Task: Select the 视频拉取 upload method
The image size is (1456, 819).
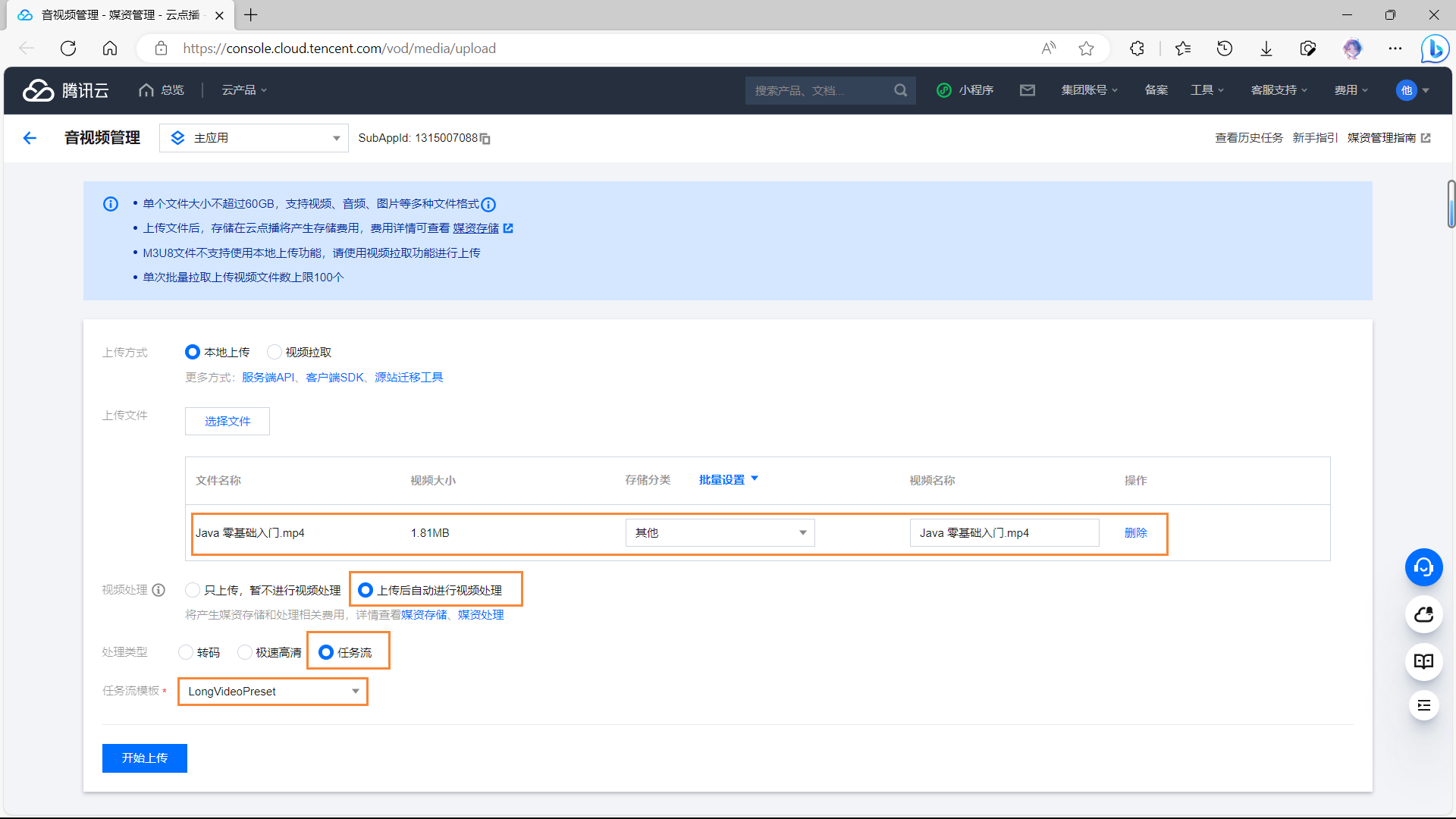Action: [x=275, y=352]
